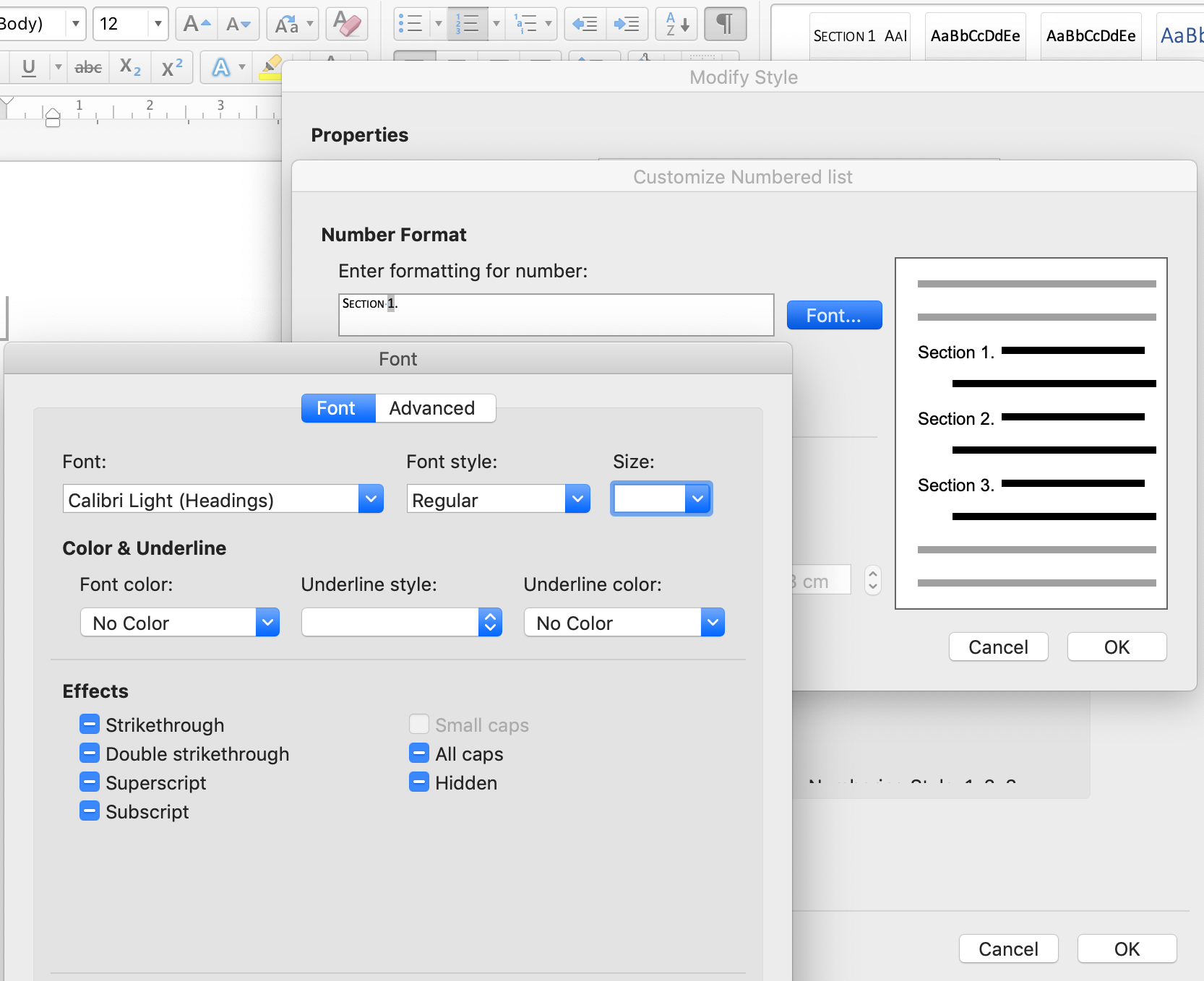Open the Font name dropdown

click(371, 498)
